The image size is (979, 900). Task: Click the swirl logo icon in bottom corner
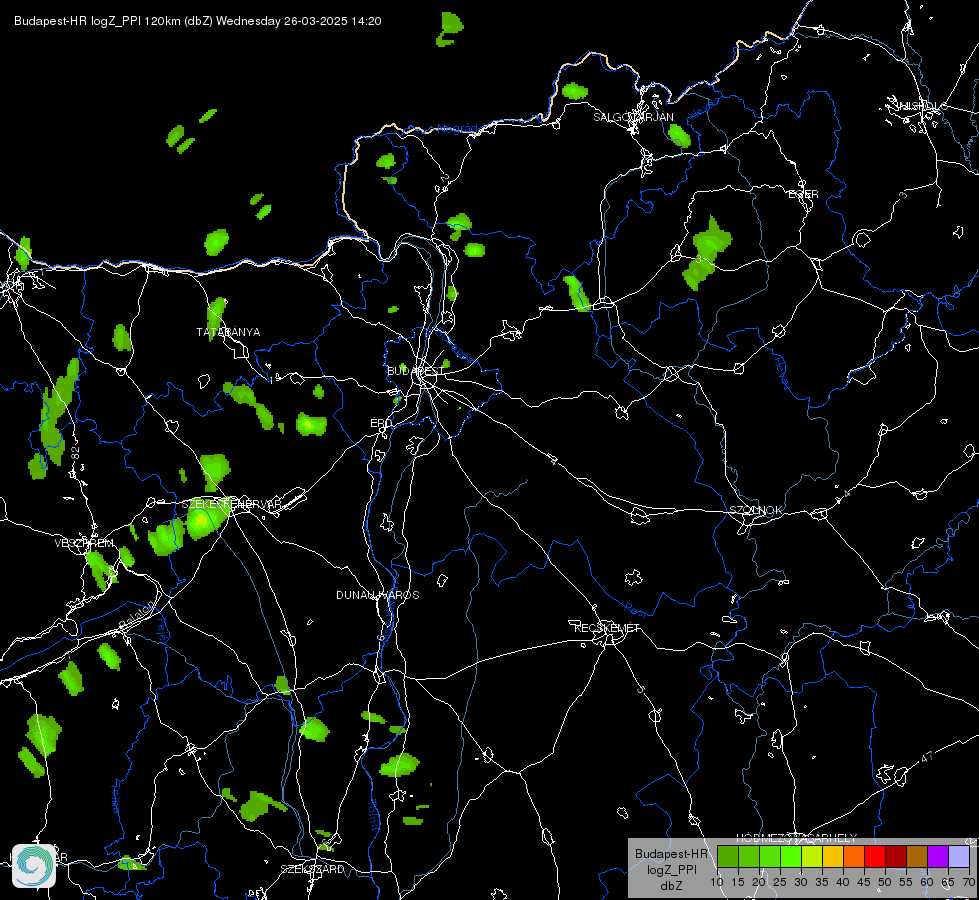coord(34,866)
